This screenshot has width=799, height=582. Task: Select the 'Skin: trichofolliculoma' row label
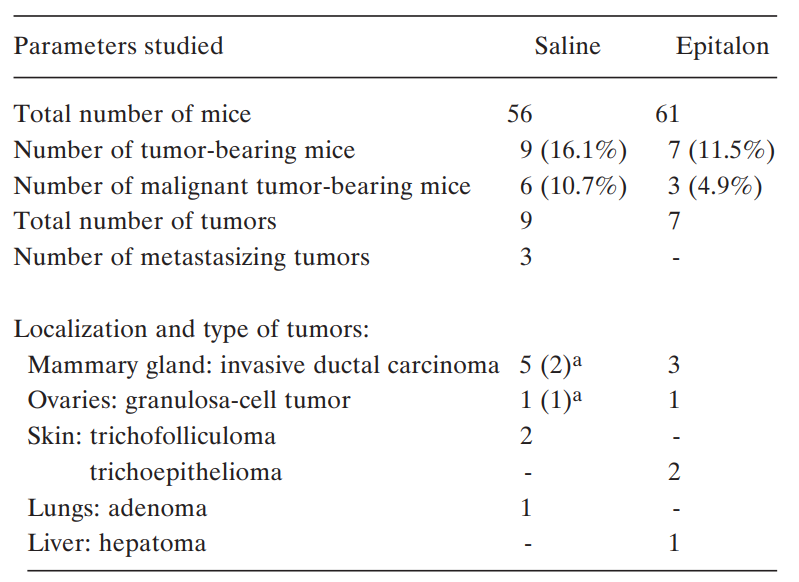[151, 436]
